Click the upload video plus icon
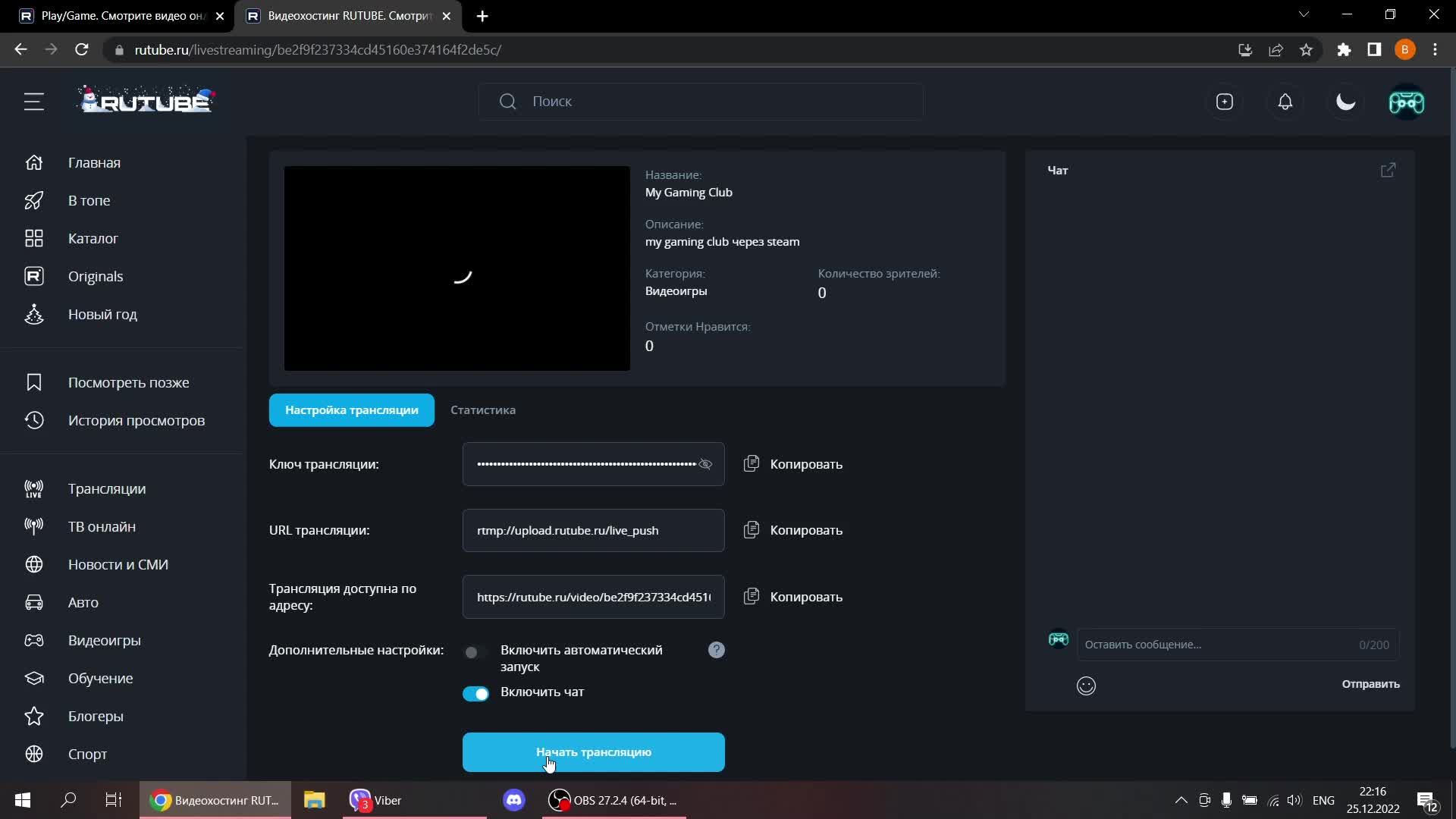 1224,102
